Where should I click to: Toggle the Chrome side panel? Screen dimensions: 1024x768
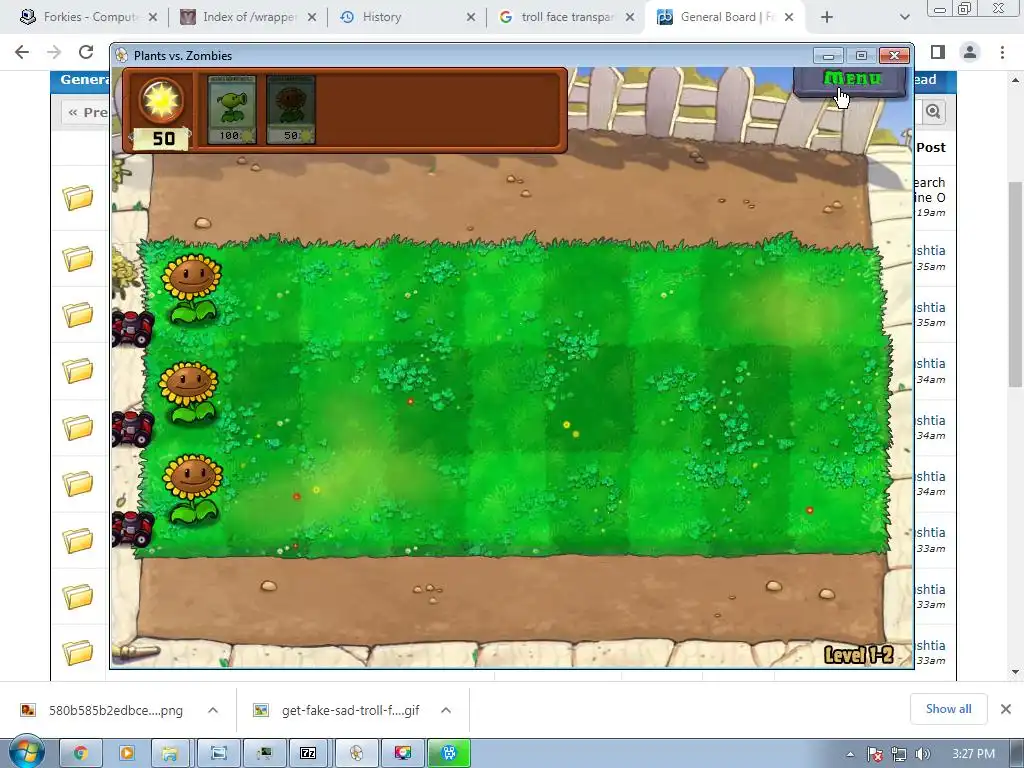(x=938, y=52)
